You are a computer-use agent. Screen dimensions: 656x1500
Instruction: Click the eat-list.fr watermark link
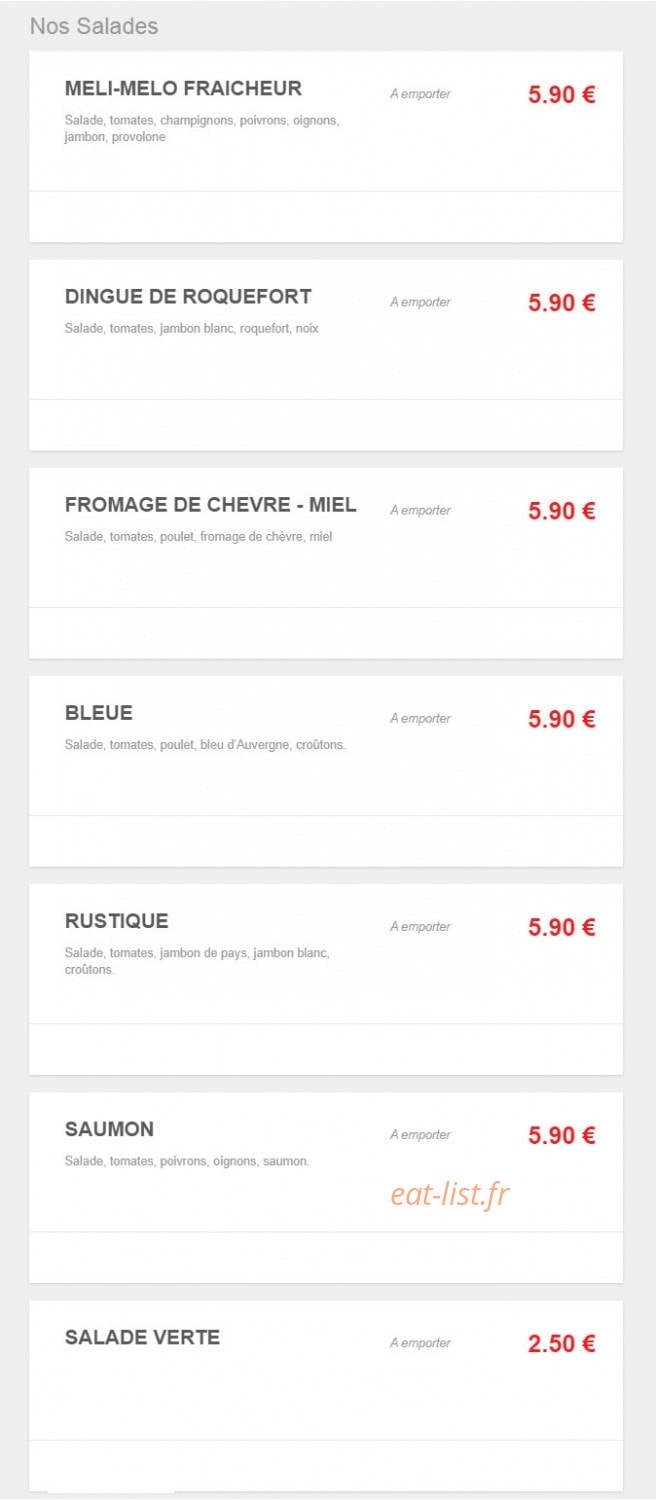pos(450,1193)
